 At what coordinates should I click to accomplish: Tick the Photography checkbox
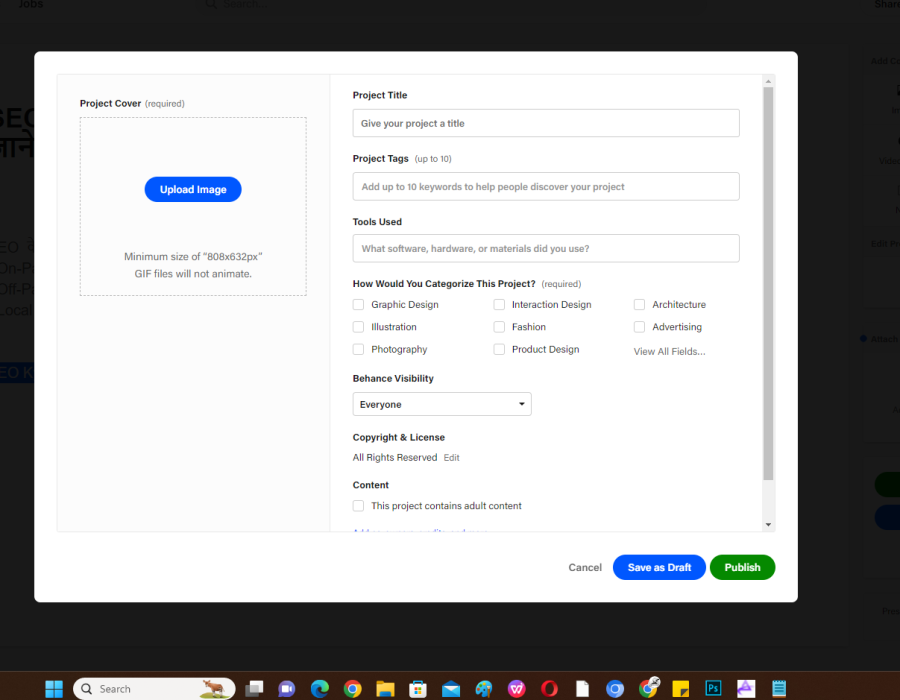pyautogui.click(x=359, y=350)
